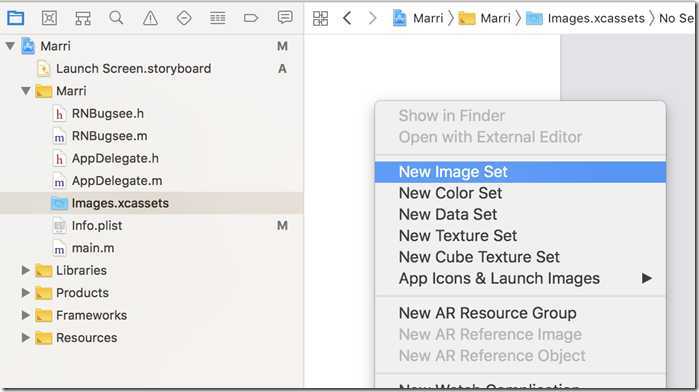
Task: Open the Debug navigator icon
Action: (x=218, y=18)
